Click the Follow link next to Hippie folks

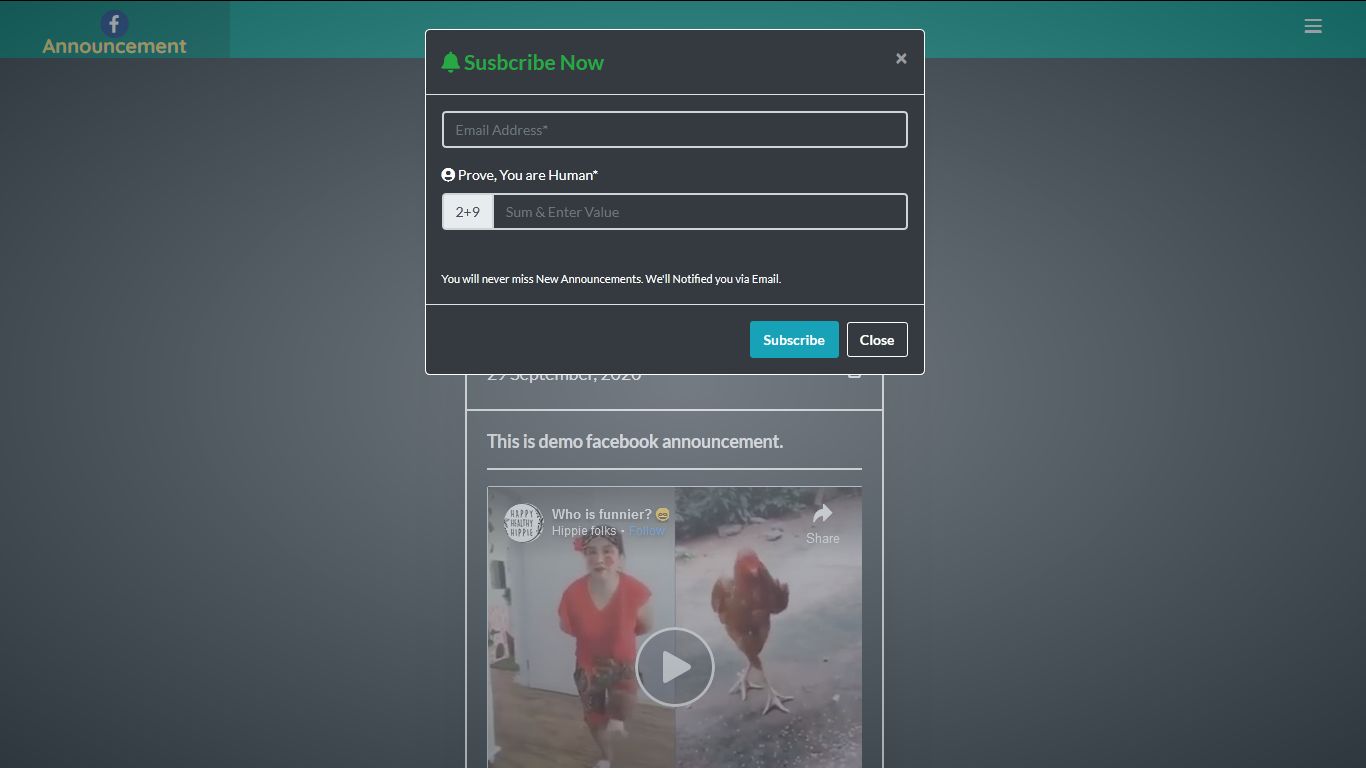coord(647,530)
